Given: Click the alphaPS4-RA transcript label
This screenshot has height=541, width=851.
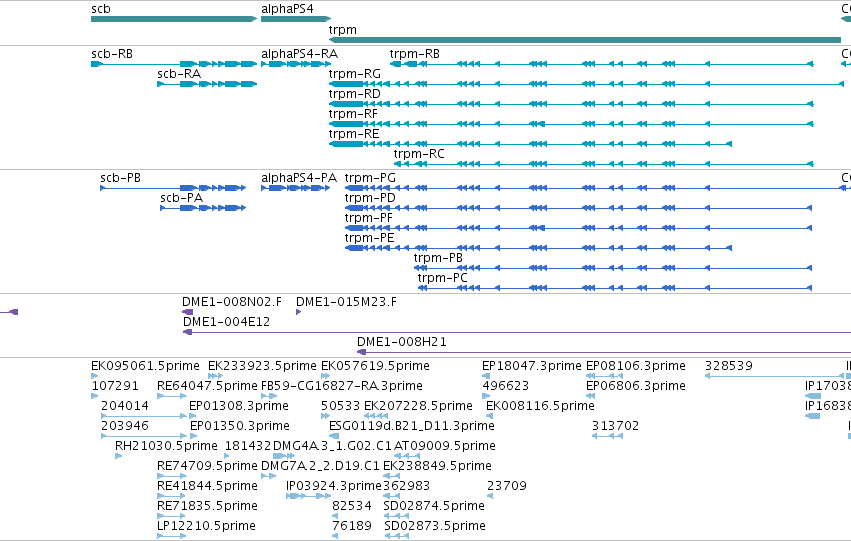Looking at the screenshot, I should [x=300, y=54].
